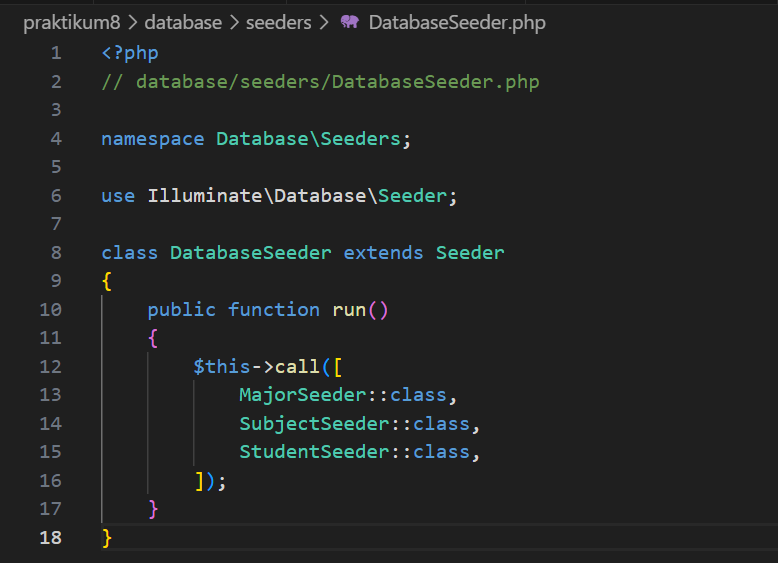The image size is (778, 563).
Task: Click yellow opening brace on line 9
Action: point(107,281)
